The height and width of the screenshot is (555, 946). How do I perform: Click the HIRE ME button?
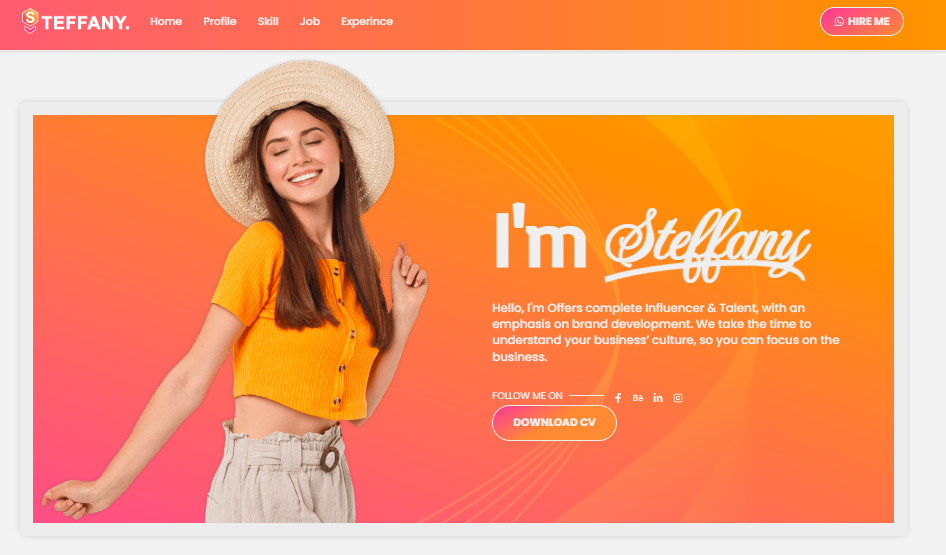pyautogui.click(x=862, y=22)
